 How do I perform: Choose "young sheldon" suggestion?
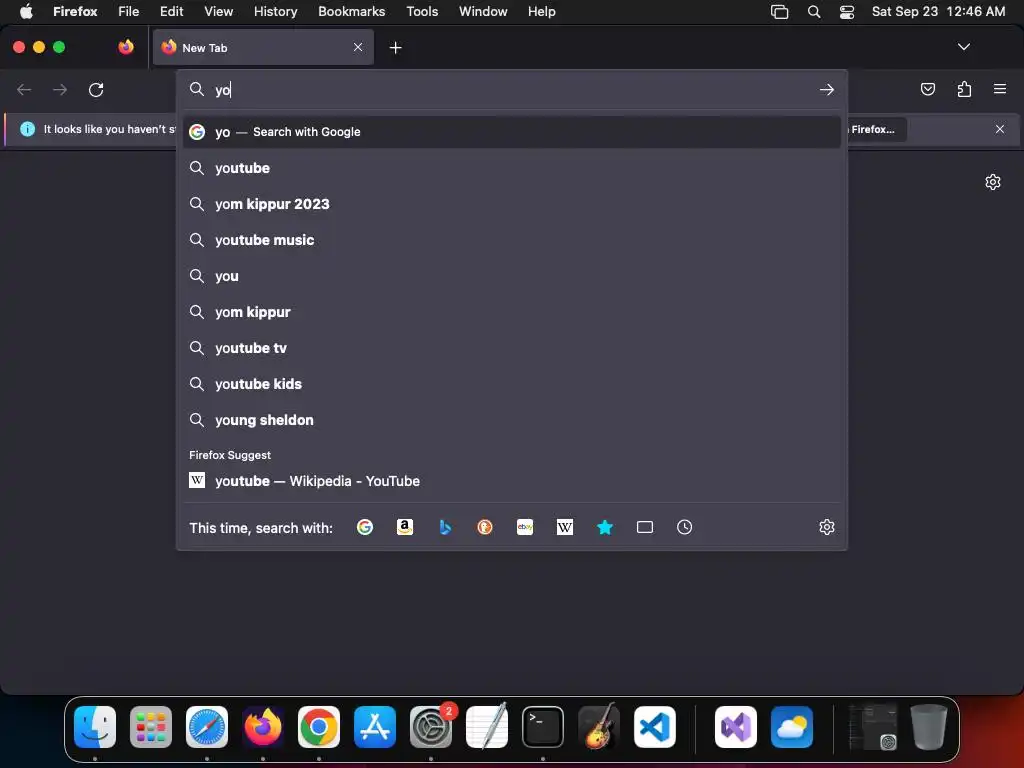click(511, 420)
